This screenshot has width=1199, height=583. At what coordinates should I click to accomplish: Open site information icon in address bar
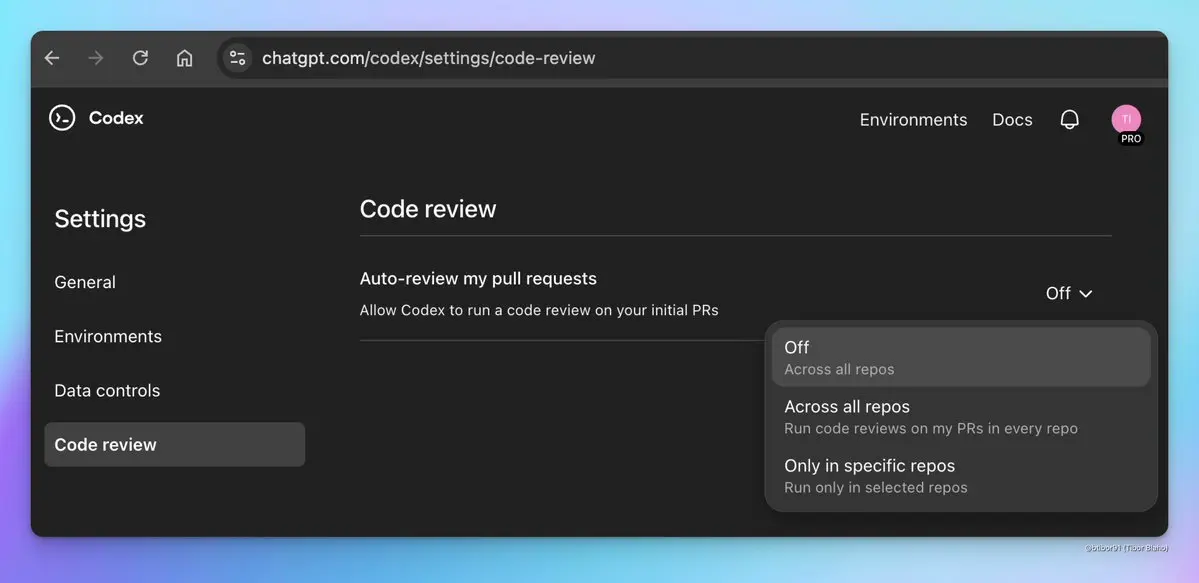click(237, 58)
